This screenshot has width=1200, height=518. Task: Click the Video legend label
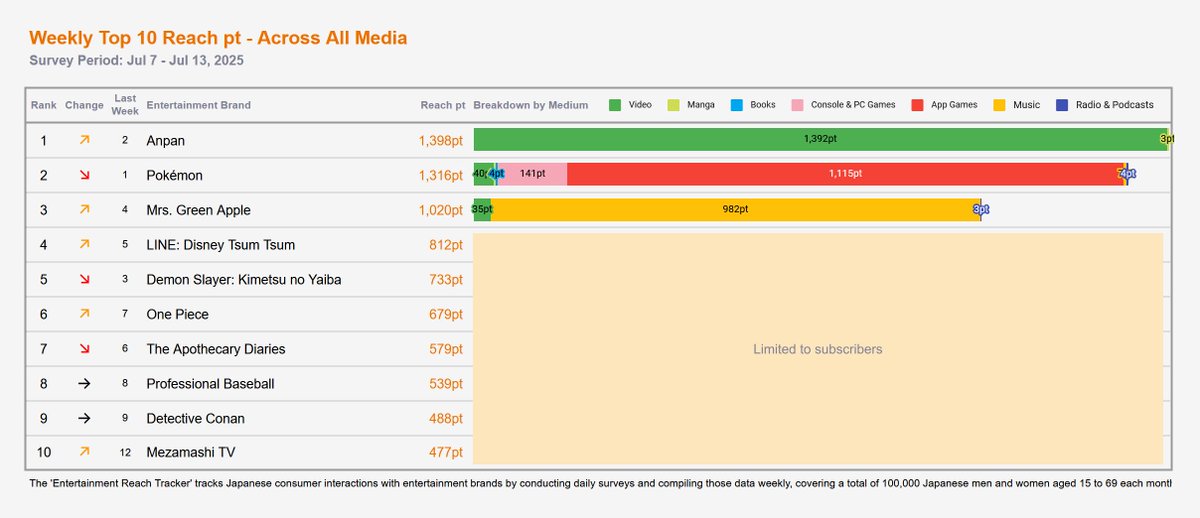coord(640,105)
